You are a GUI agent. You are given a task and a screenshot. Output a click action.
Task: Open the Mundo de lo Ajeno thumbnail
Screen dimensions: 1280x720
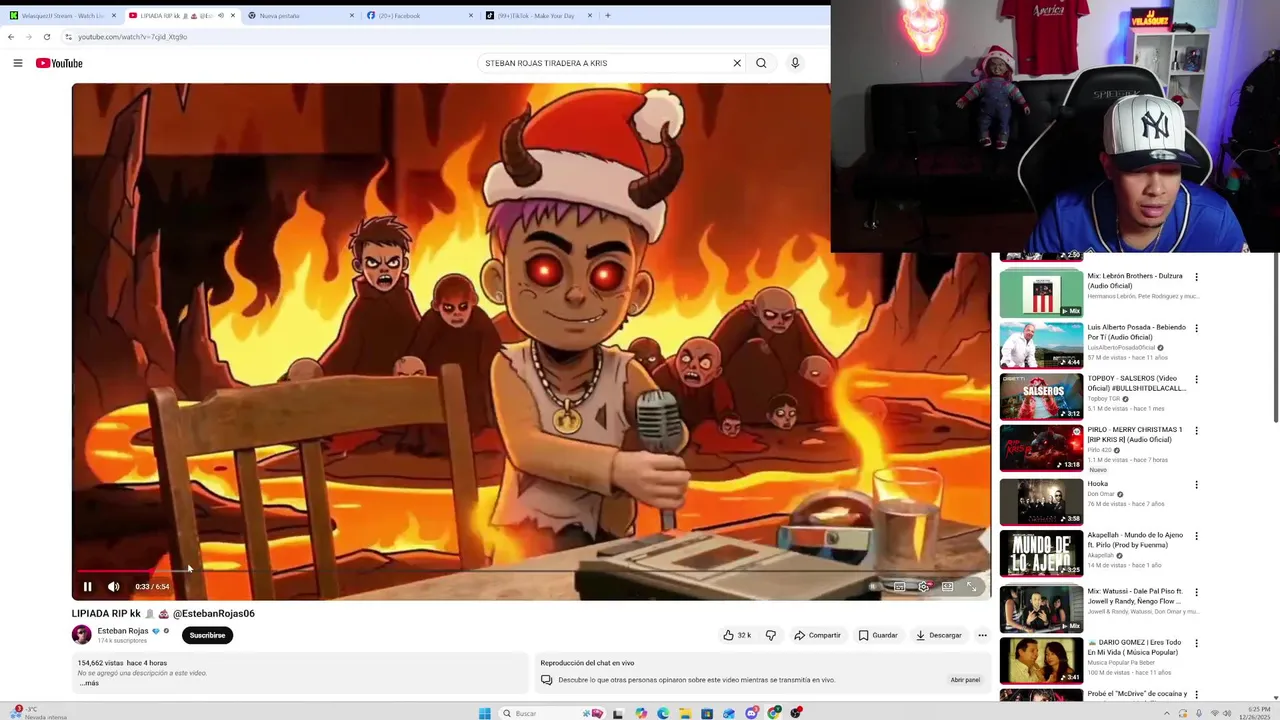click(x=1041, y=553)
